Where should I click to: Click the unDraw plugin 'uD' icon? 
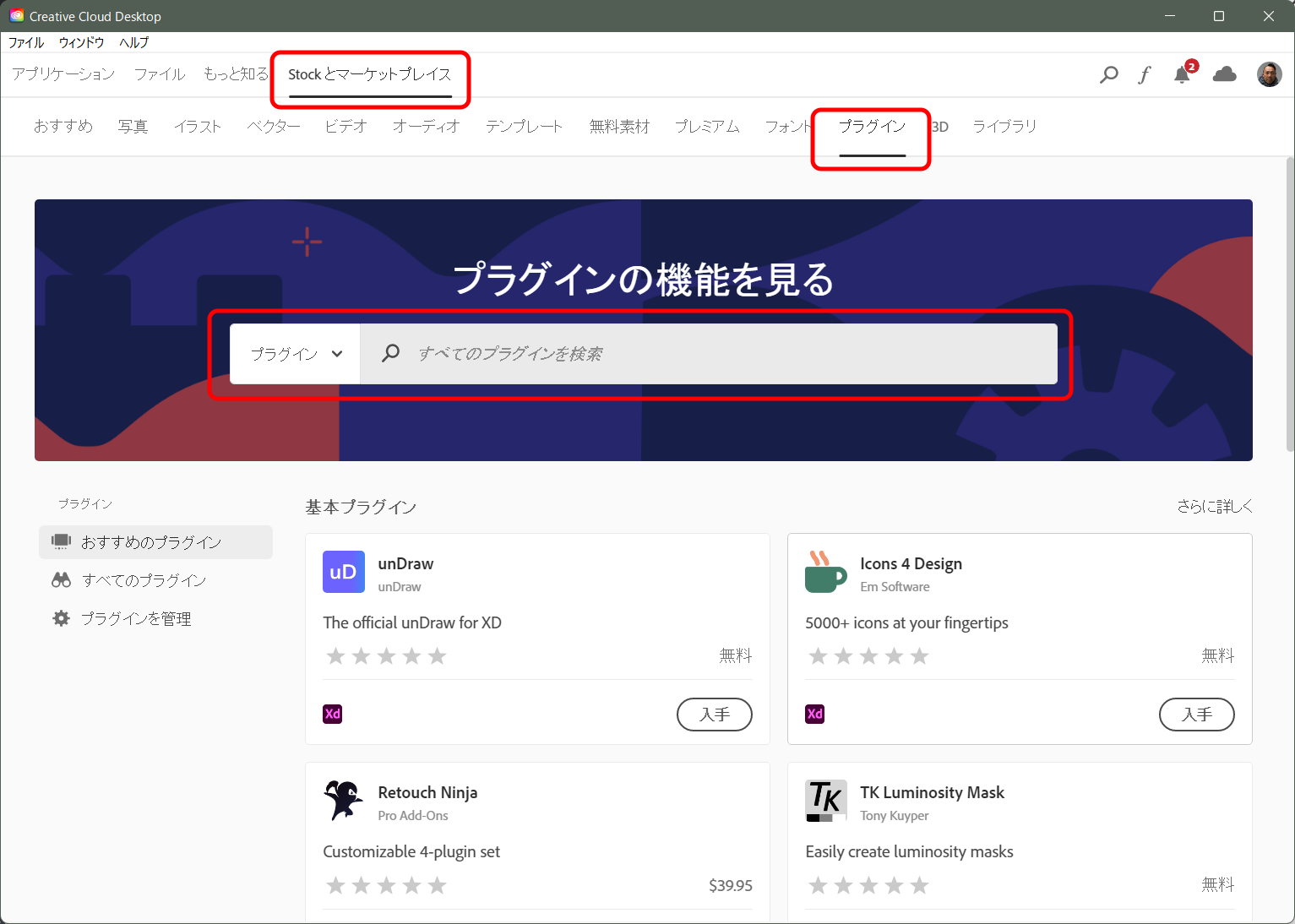(344, 572)
